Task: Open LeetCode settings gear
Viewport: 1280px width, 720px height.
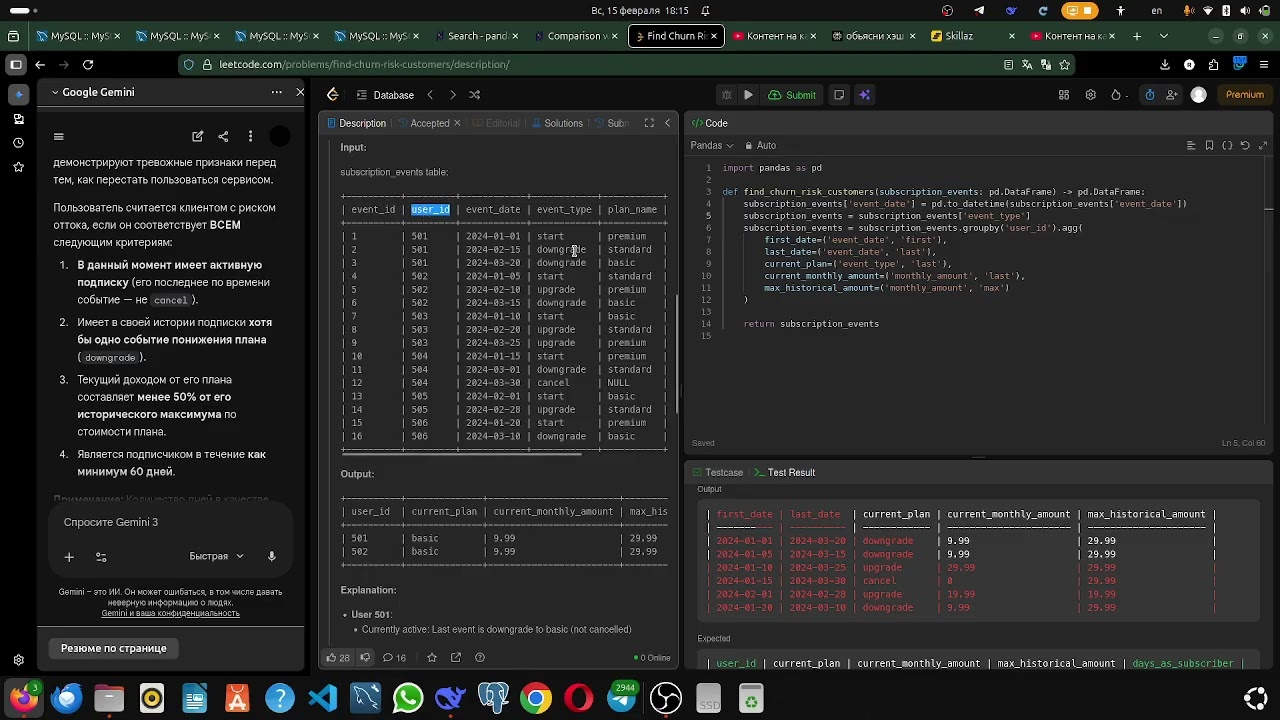Action: [x=1090, y=95]
